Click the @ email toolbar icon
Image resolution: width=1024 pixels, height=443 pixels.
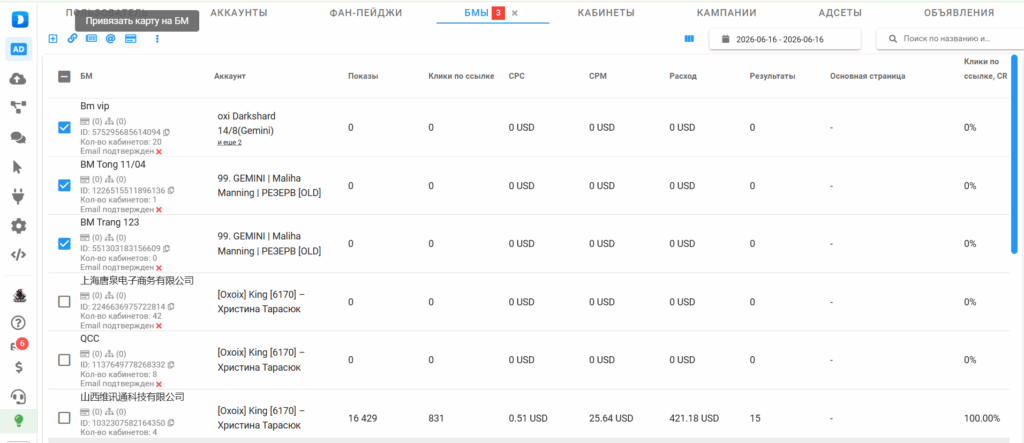(x=110, y=39)
